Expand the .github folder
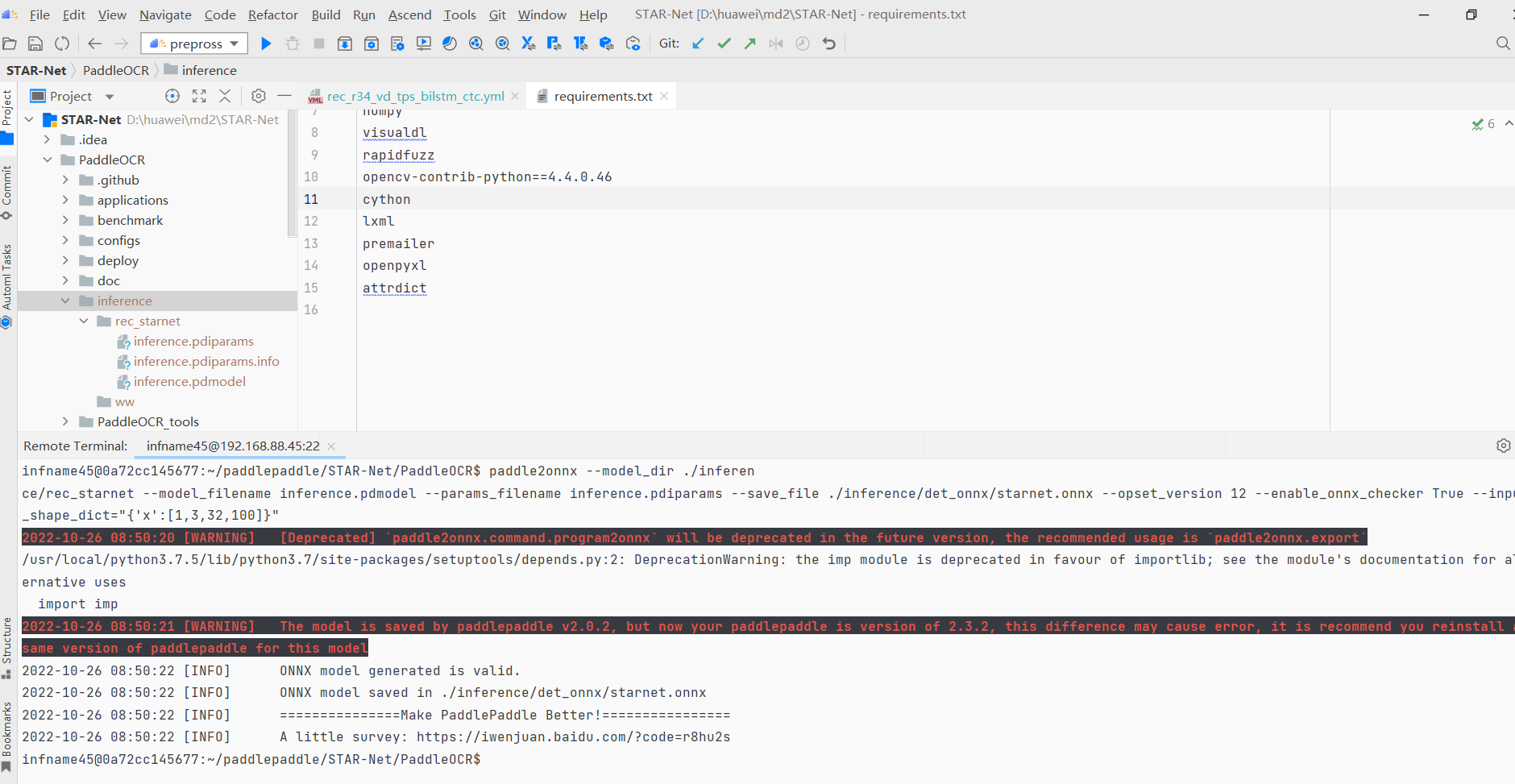1515x784 pixels. 65,180
